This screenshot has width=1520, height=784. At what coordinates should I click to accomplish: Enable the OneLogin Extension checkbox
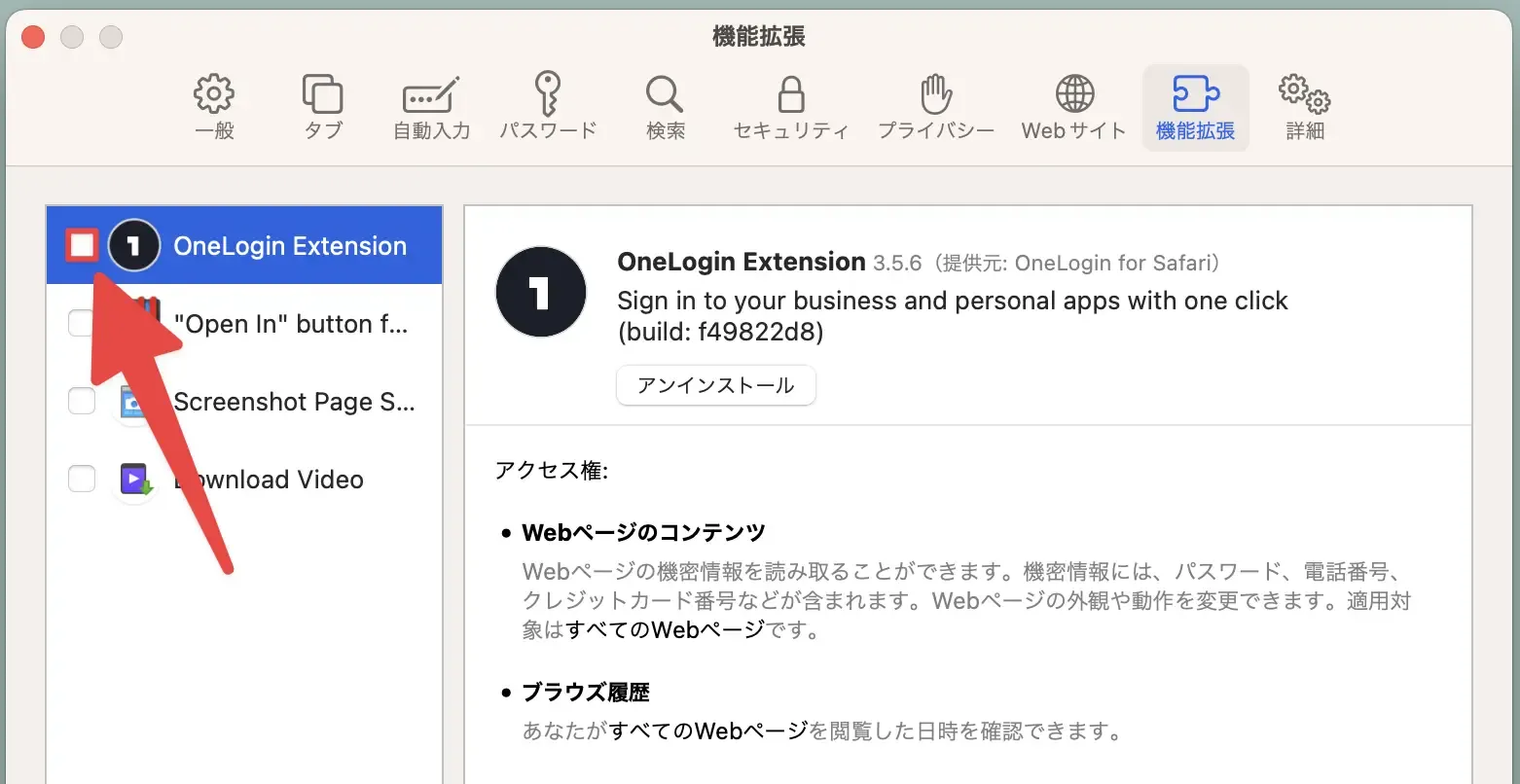click(82, 245)
